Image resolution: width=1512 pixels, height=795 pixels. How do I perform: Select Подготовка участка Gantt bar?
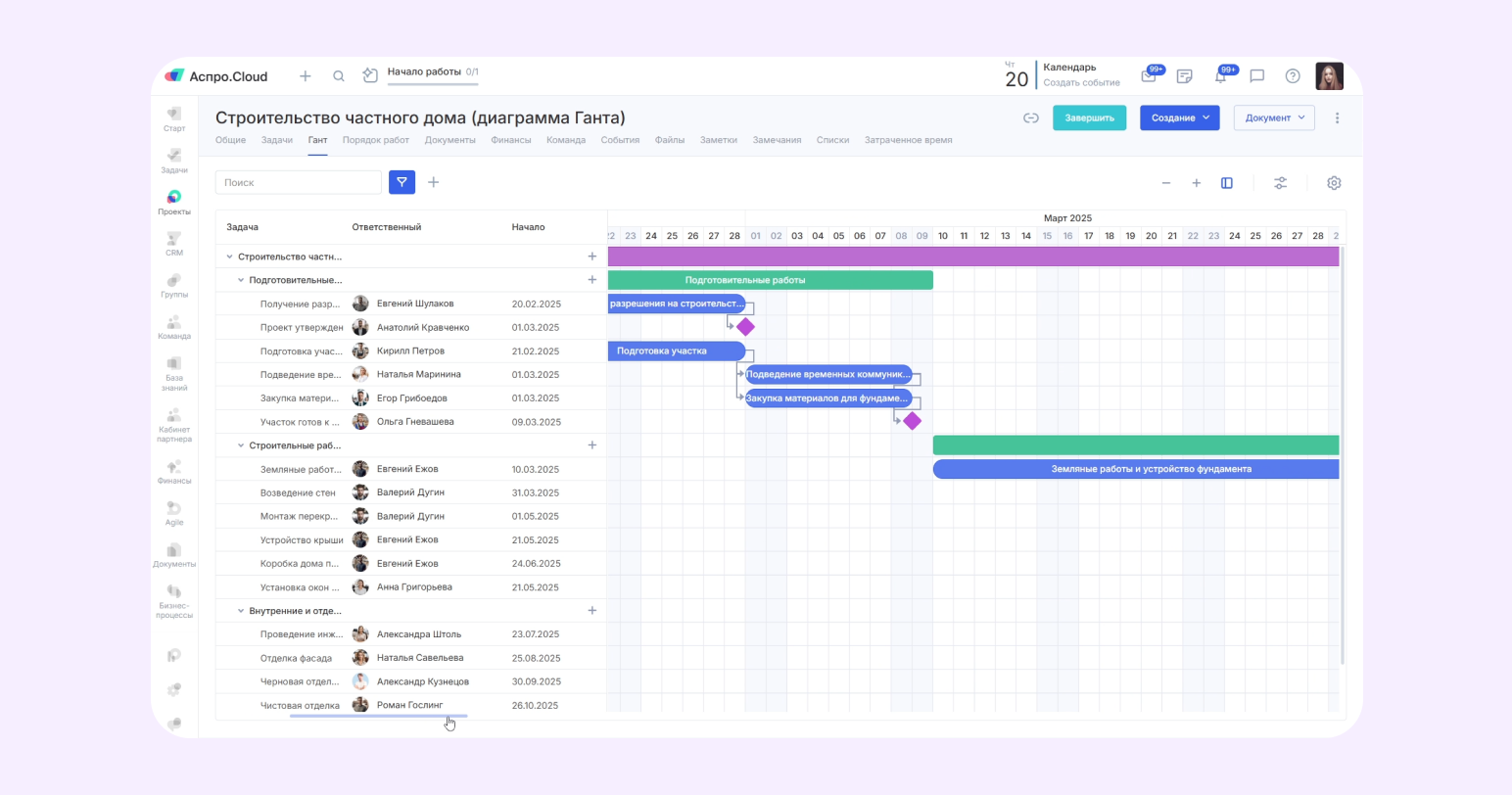pos(677,351)
